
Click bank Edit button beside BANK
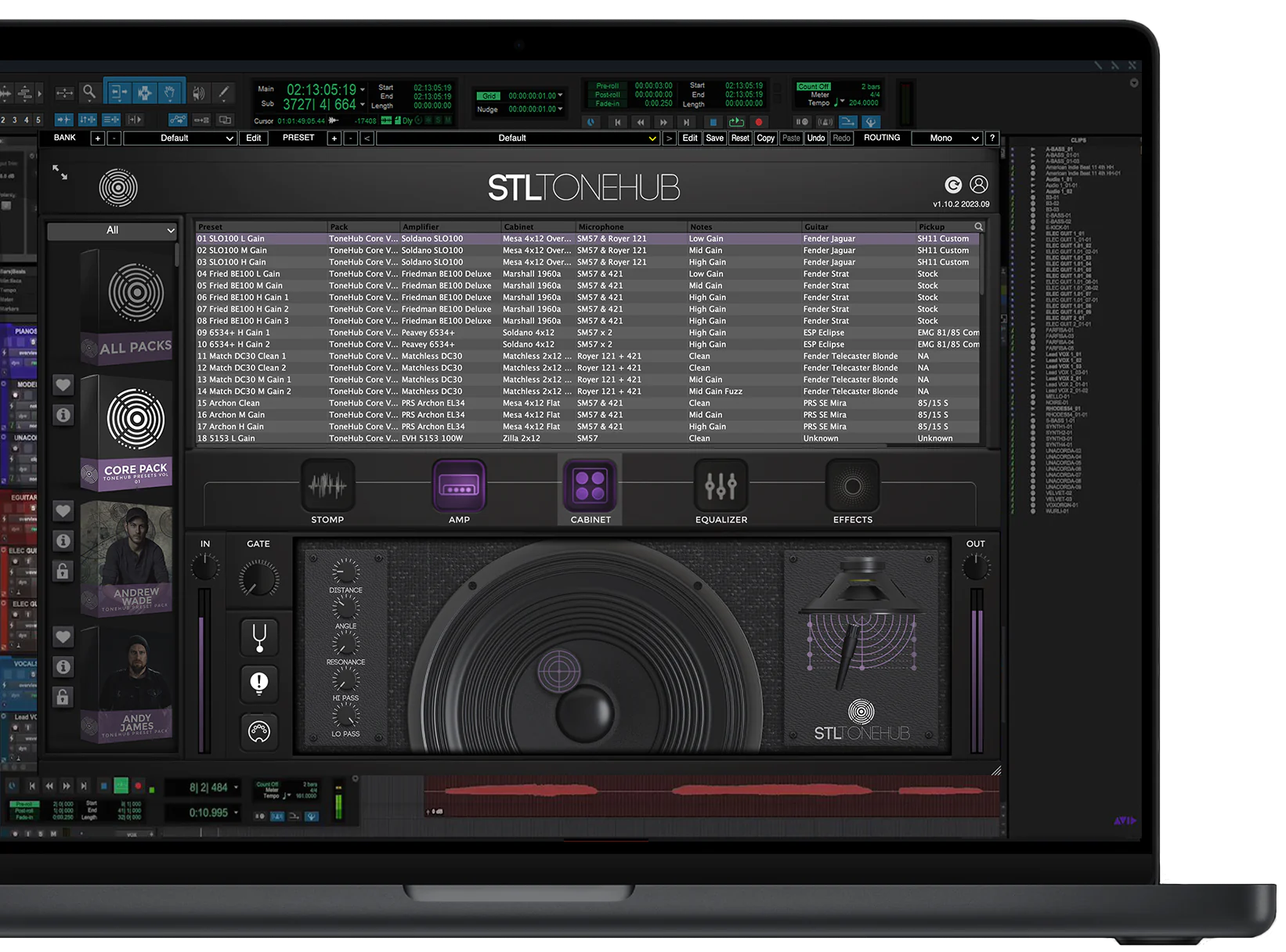(254, 138)
